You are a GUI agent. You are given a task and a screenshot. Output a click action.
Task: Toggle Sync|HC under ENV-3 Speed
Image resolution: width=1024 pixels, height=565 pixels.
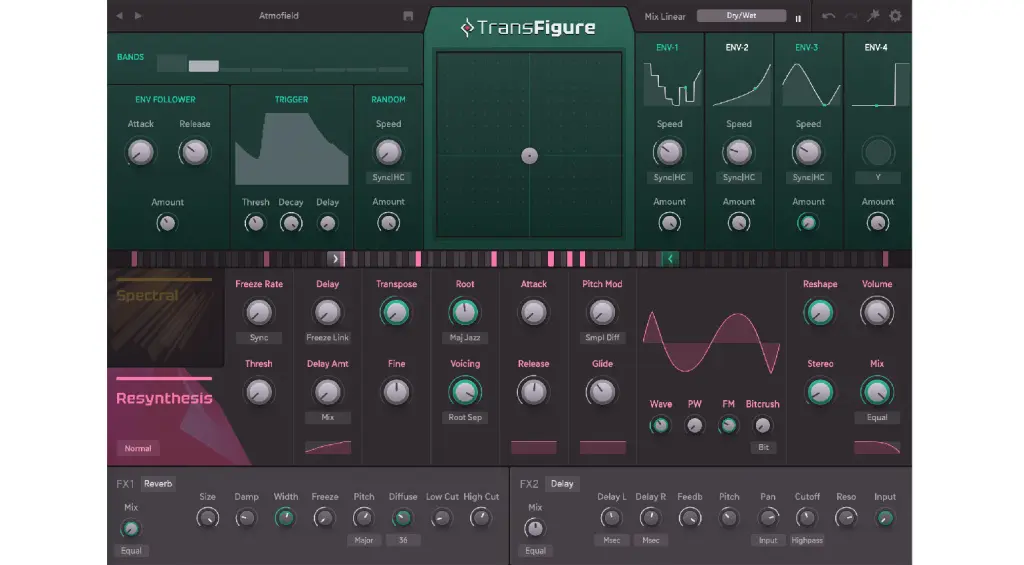coord(808,178)
